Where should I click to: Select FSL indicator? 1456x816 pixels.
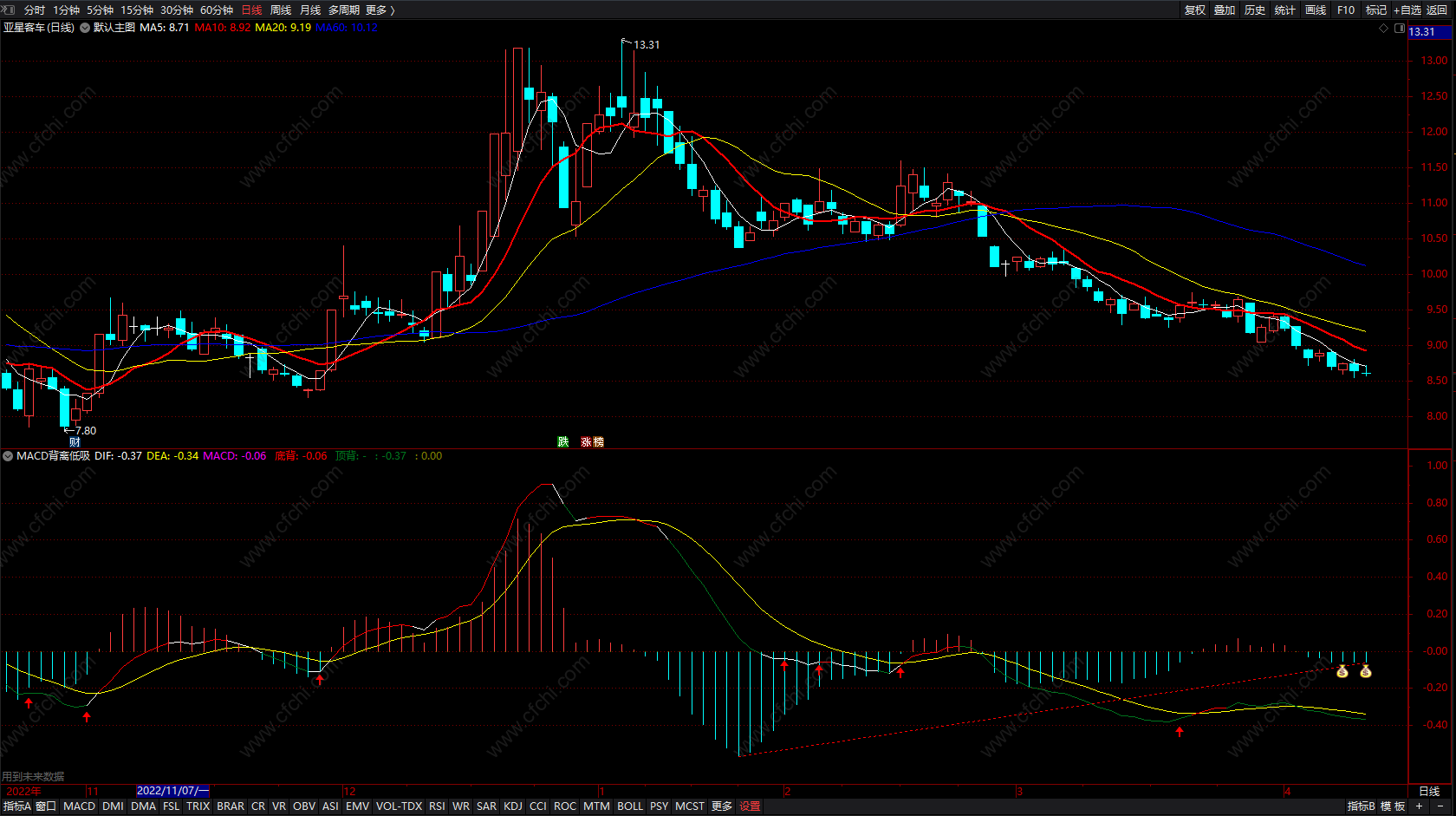coord(172,806)
